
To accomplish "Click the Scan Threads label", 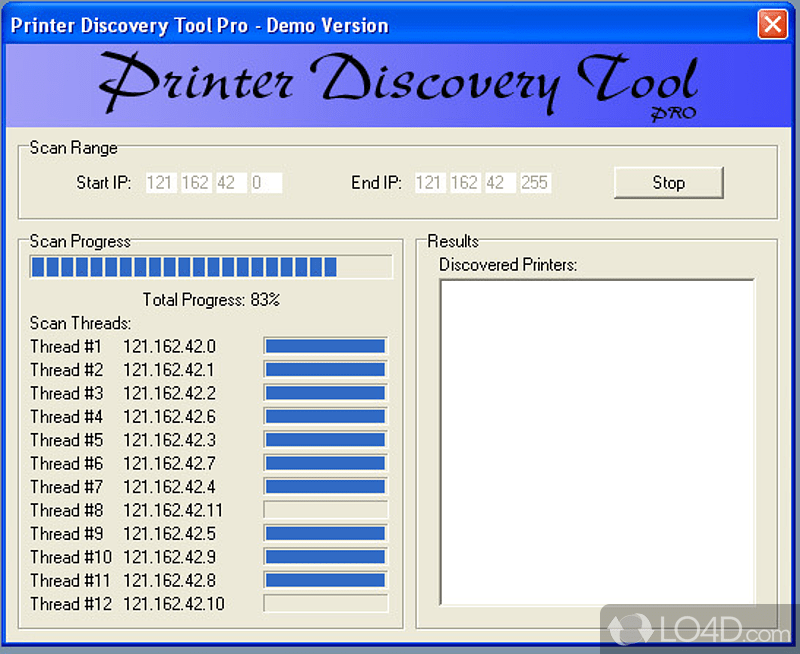I will click(x=80, y=323).
